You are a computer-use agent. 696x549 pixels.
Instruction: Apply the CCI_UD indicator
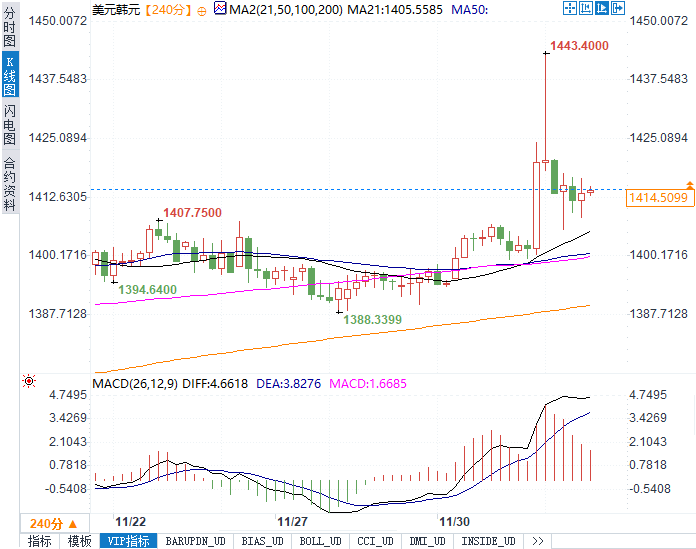click(x=376, y=541)
